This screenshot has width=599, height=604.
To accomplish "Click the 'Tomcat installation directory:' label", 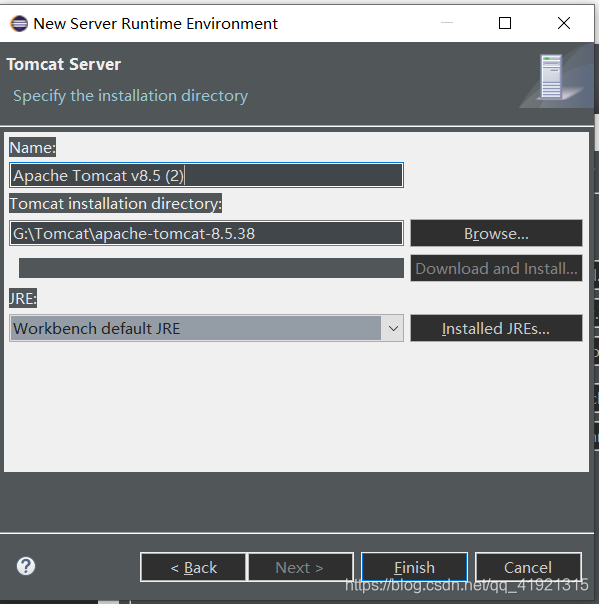I will pos(116,203).
